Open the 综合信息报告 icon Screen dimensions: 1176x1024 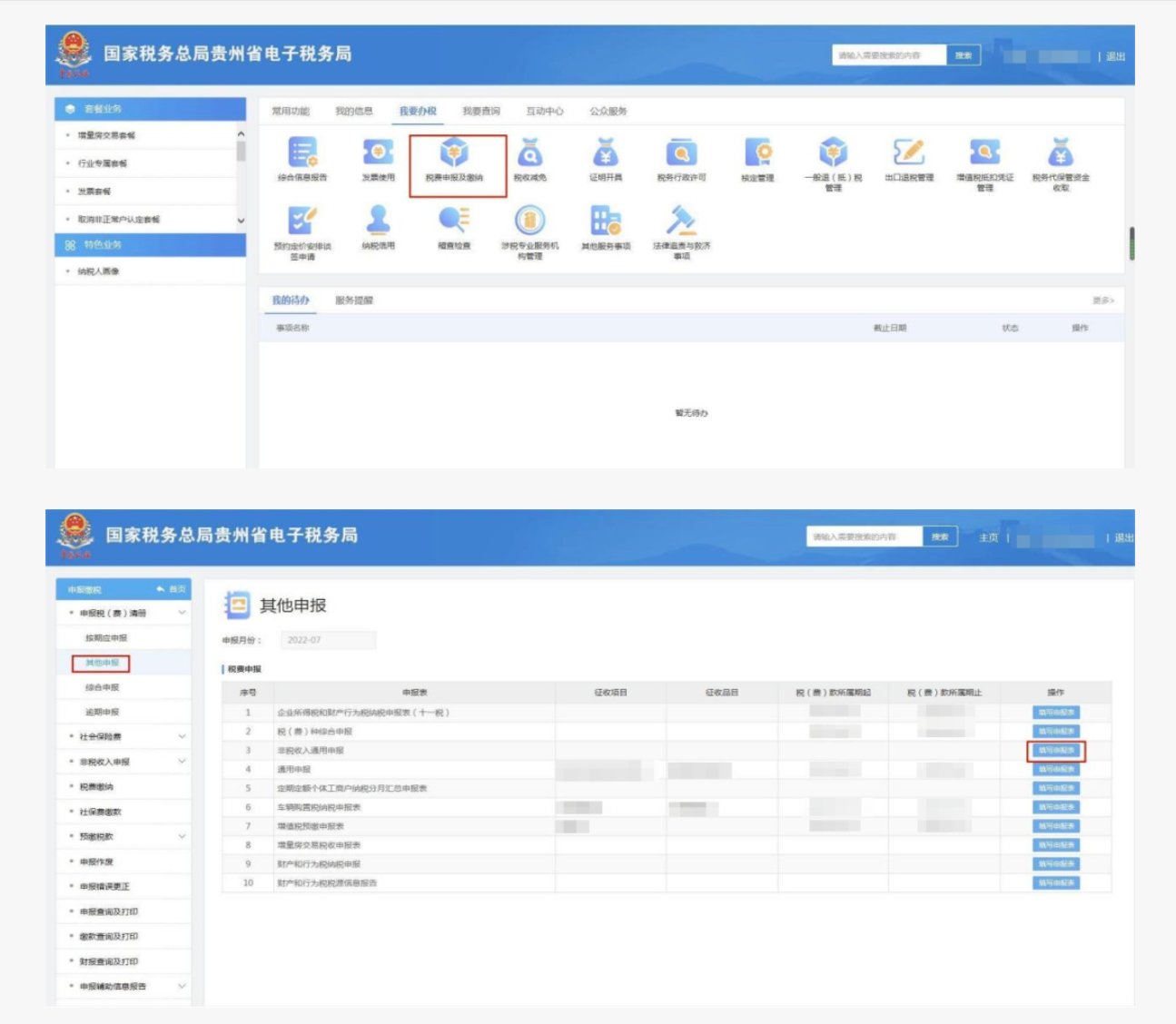[x=302, y=153]
